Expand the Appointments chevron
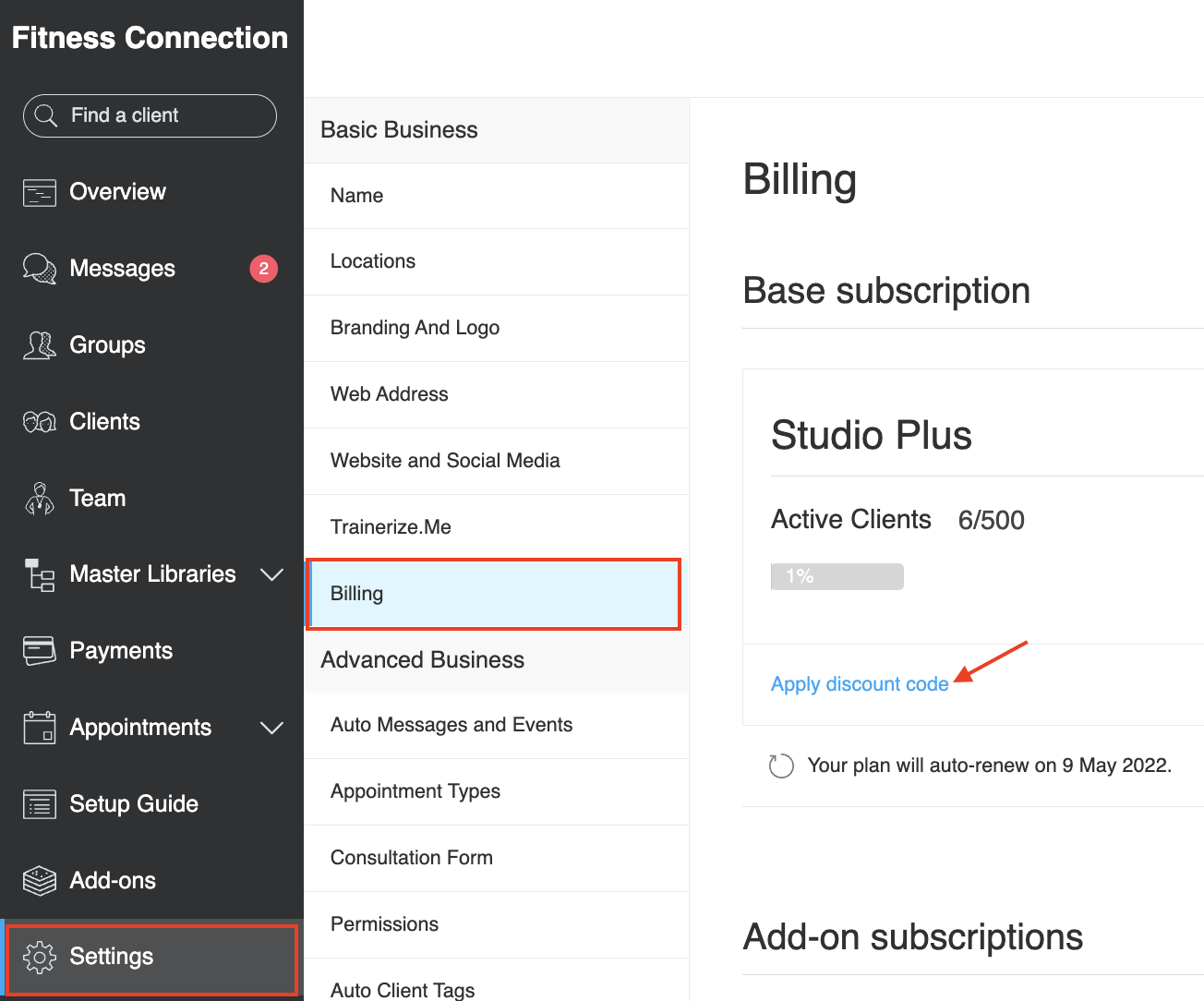 click(271, 728)
